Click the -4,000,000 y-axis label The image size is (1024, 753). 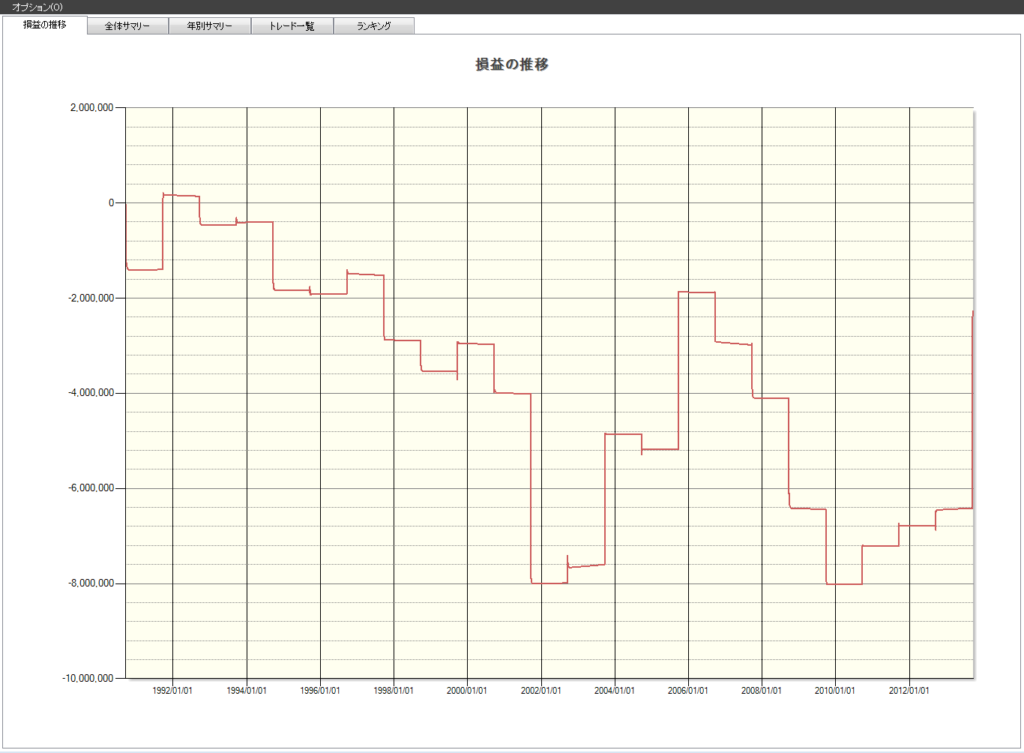coord(91,393)
